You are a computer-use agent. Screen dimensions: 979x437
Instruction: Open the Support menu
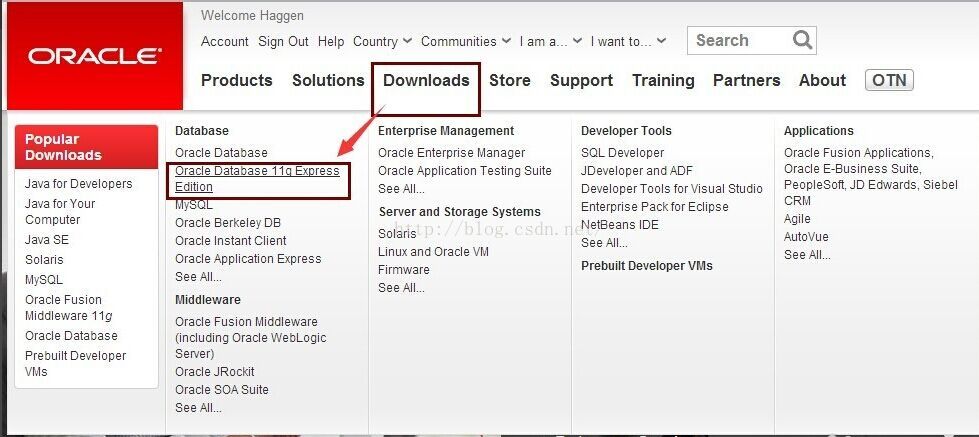581,81
